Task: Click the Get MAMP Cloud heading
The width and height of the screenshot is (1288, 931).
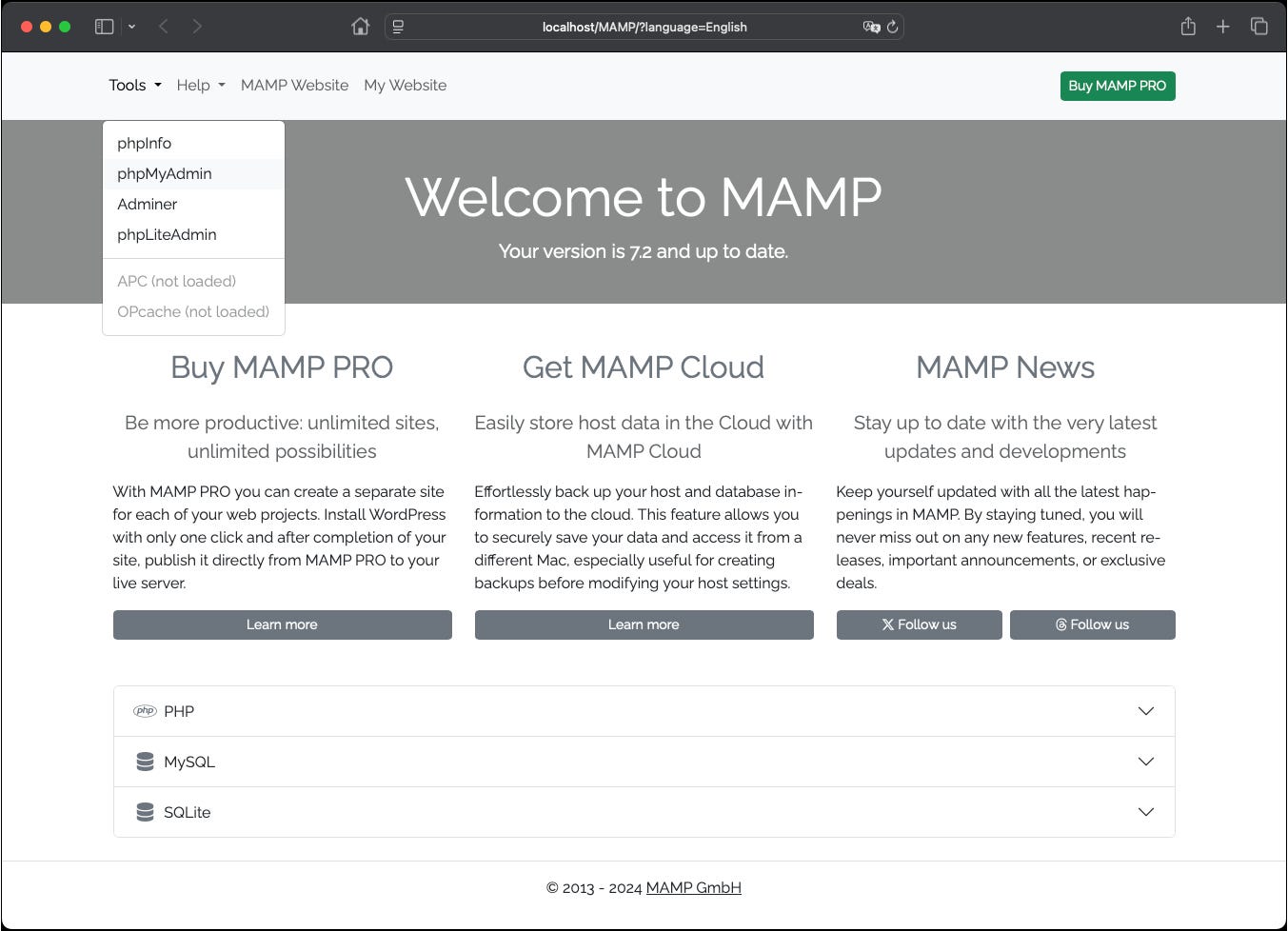Action: (x=644, y=367)
